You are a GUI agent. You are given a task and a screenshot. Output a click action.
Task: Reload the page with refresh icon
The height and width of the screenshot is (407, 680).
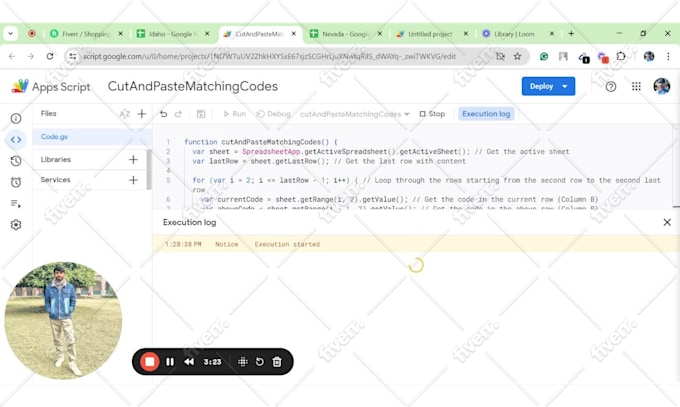click(x=50, y=56)
